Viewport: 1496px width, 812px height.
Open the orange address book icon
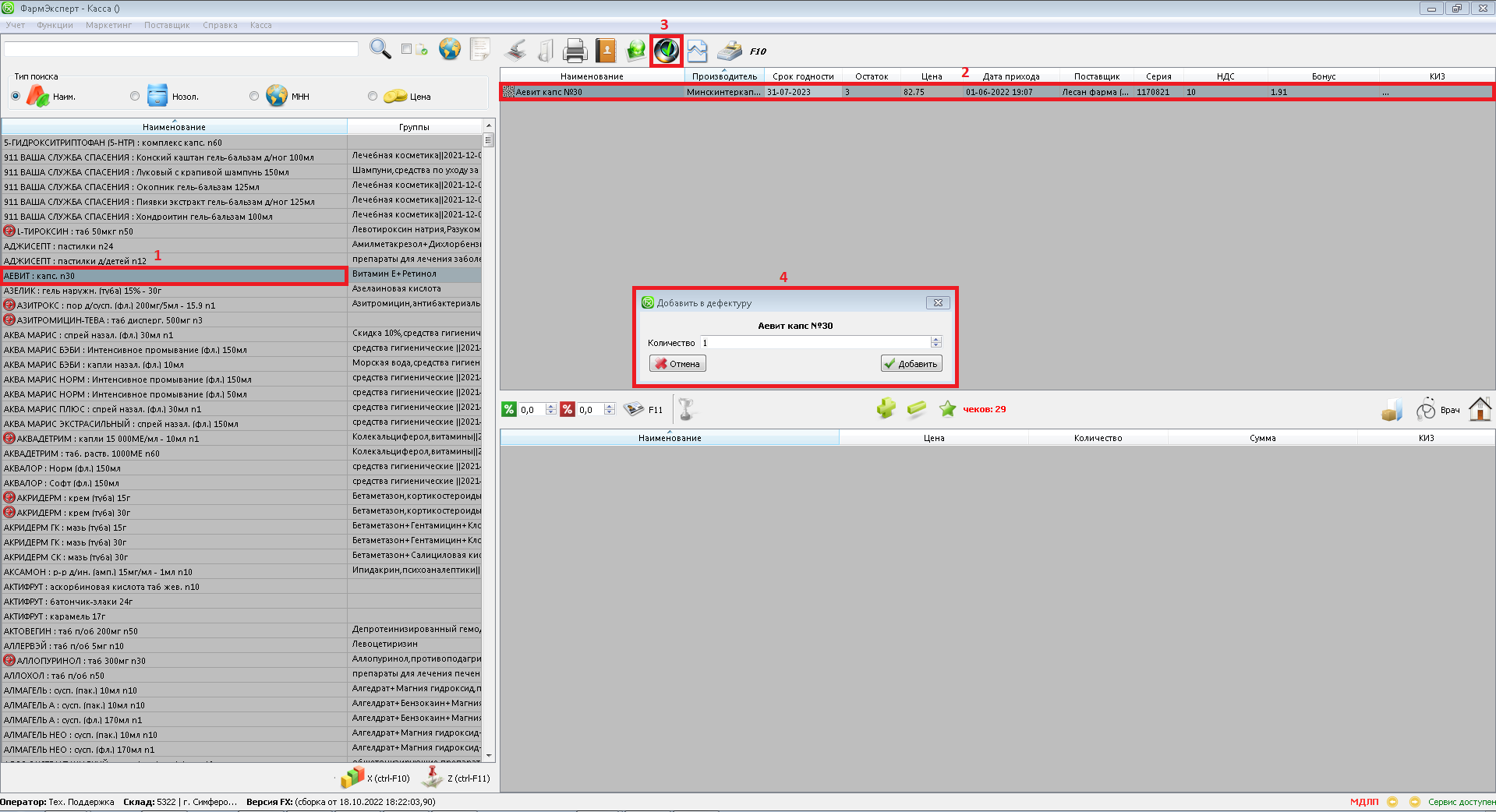coord(606,51)
